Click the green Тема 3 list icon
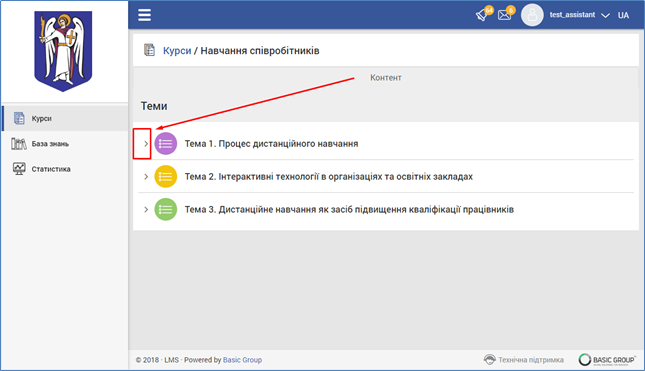The height and width of the screenshot is (371, 645). (x=165, y=209)
